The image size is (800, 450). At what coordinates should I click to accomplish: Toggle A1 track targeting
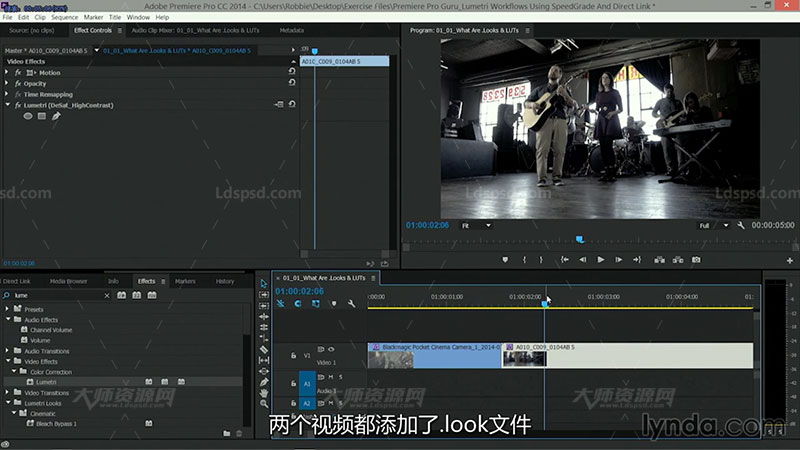click(x=307, y=383)
